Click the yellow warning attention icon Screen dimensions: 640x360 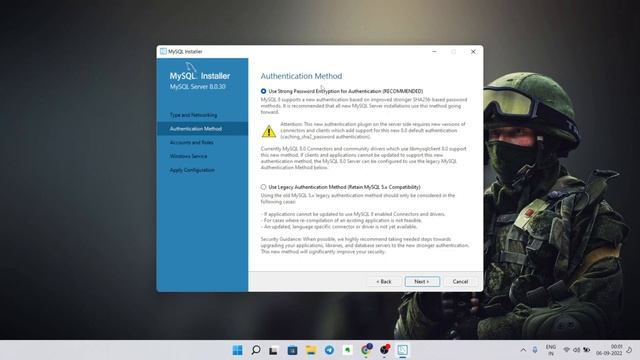tap(269, 131)
